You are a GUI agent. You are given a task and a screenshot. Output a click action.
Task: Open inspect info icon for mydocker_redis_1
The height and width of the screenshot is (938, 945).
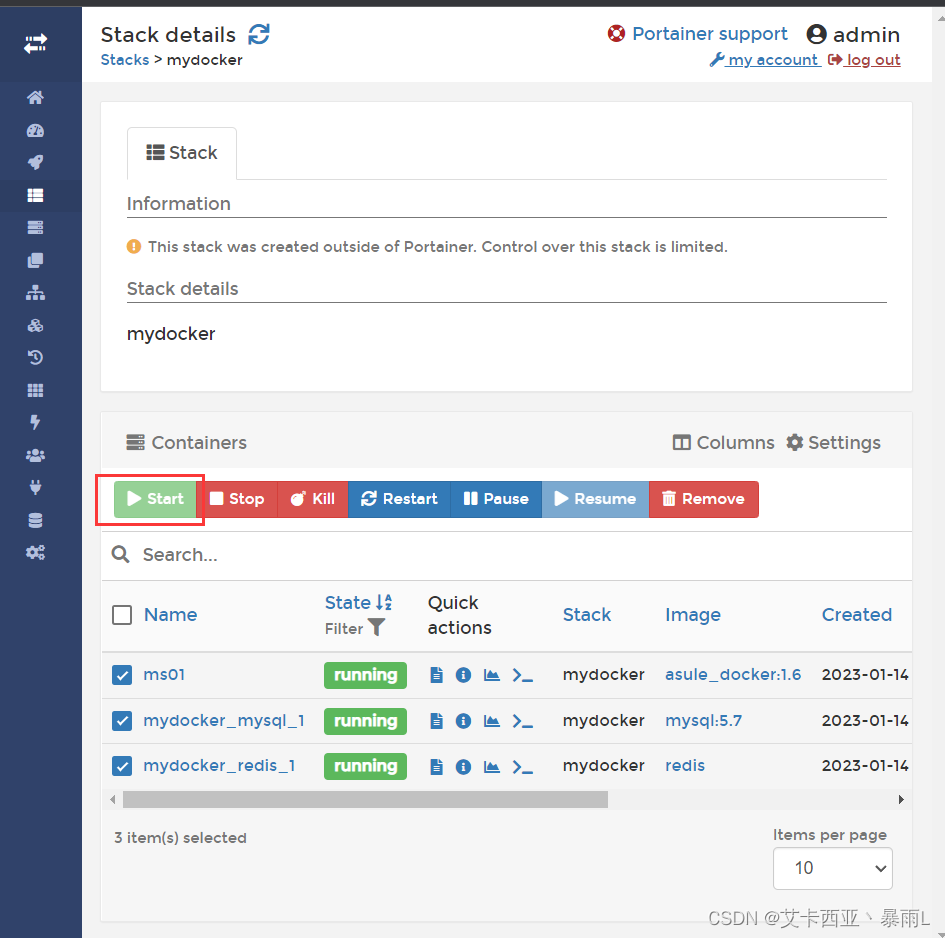[x=463, y=767]
